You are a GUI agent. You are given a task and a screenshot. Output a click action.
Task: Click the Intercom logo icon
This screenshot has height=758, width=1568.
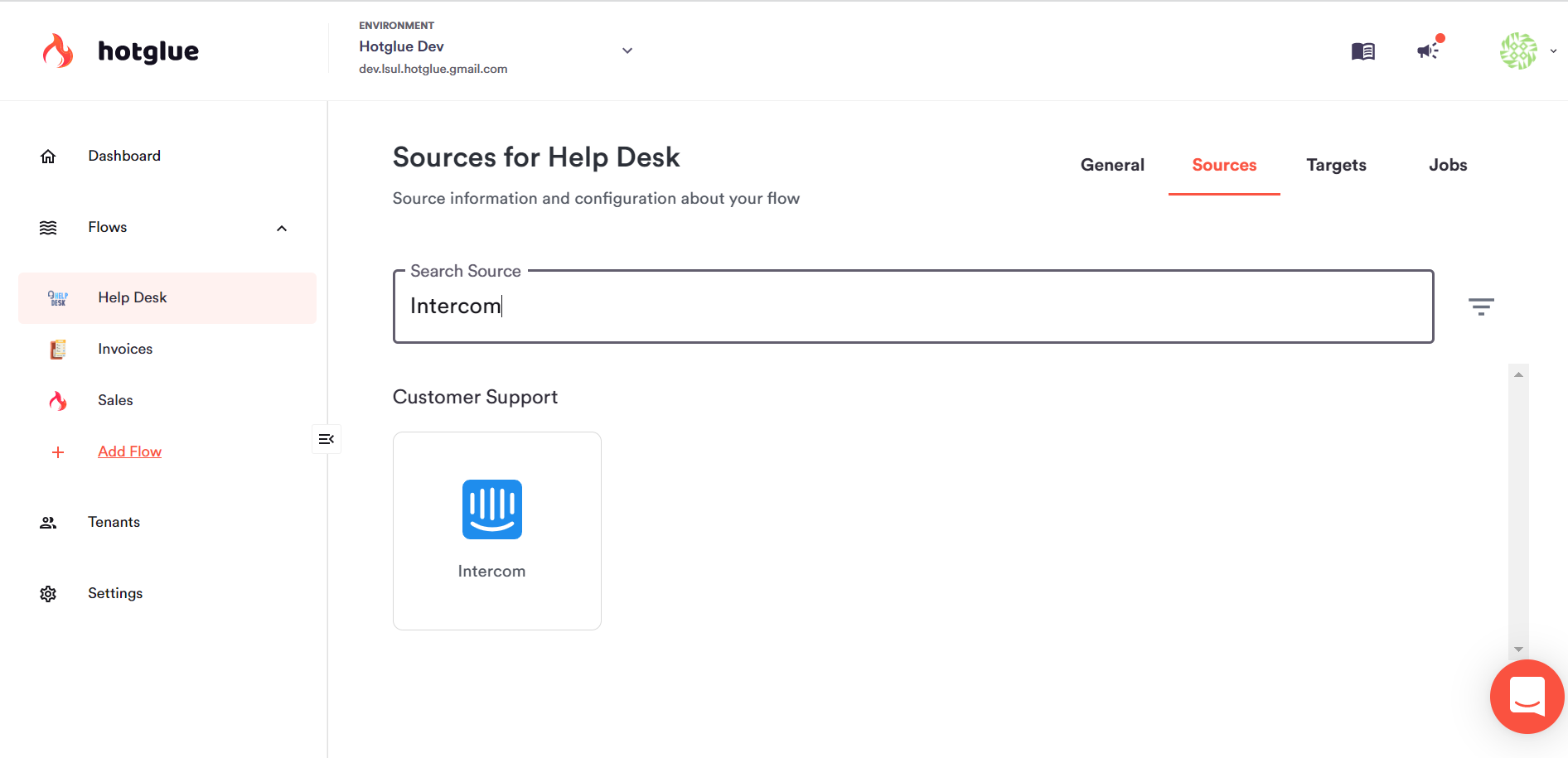[492, 509]
